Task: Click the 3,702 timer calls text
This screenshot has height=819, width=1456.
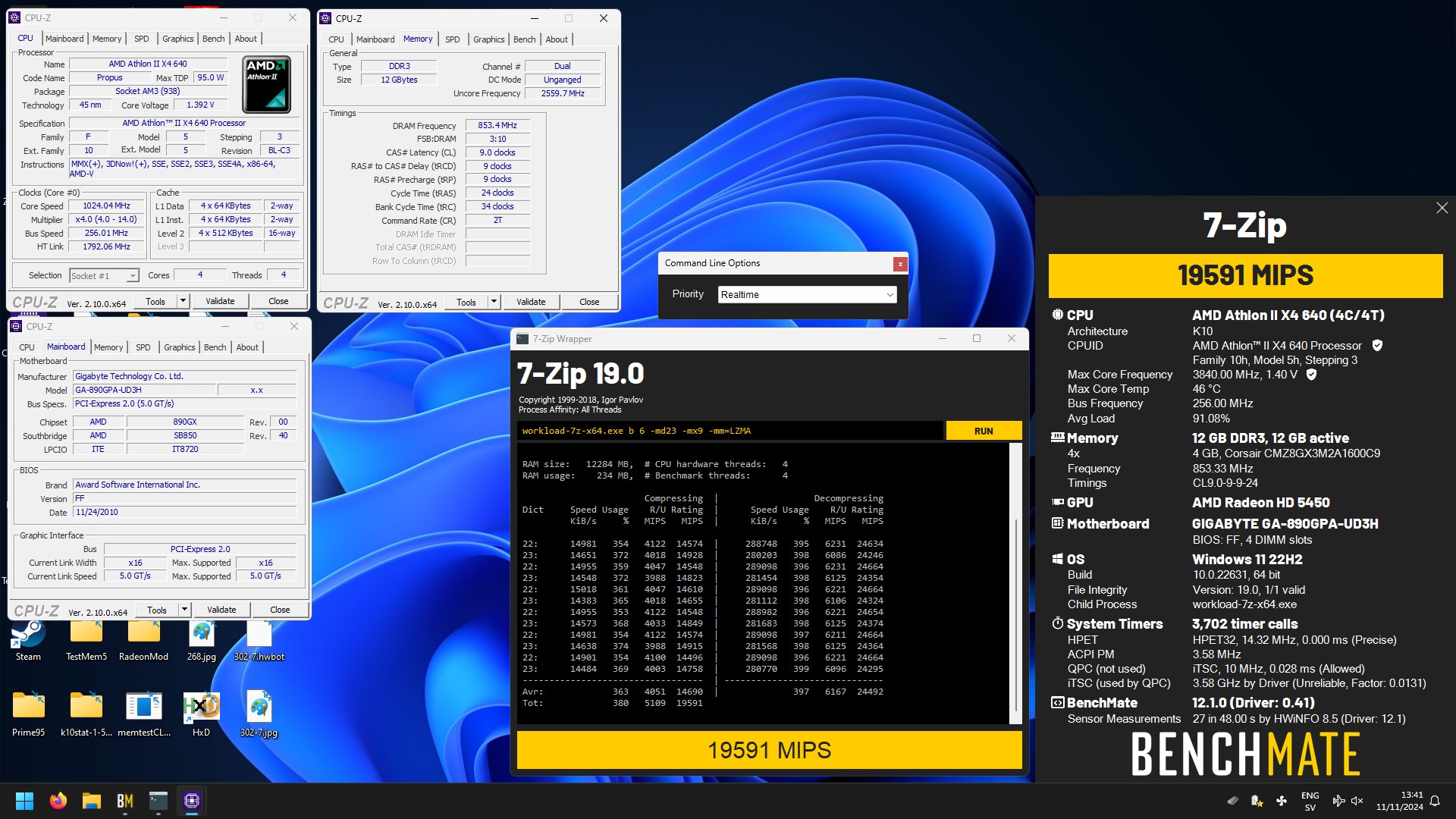Action: coord(1244,624)
